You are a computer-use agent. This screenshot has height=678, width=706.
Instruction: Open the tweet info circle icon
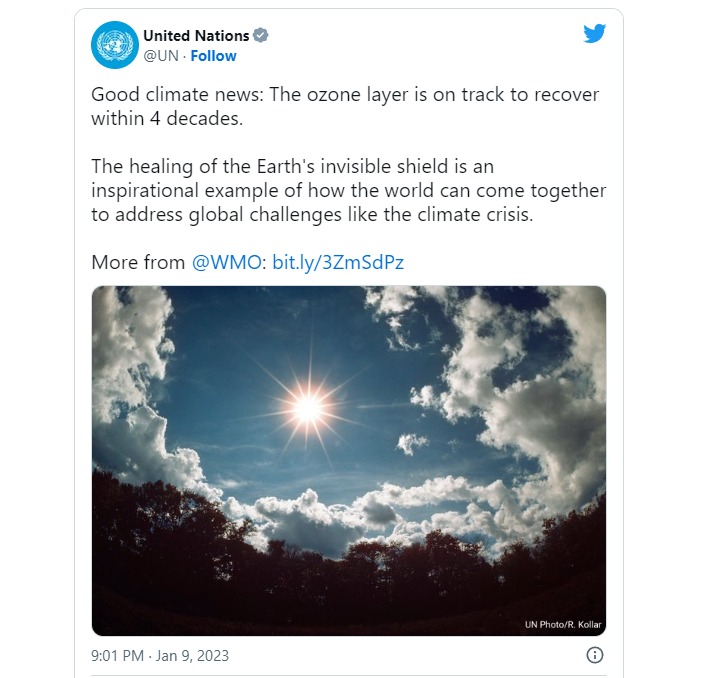pyautogui.click(x=595, y=655)
